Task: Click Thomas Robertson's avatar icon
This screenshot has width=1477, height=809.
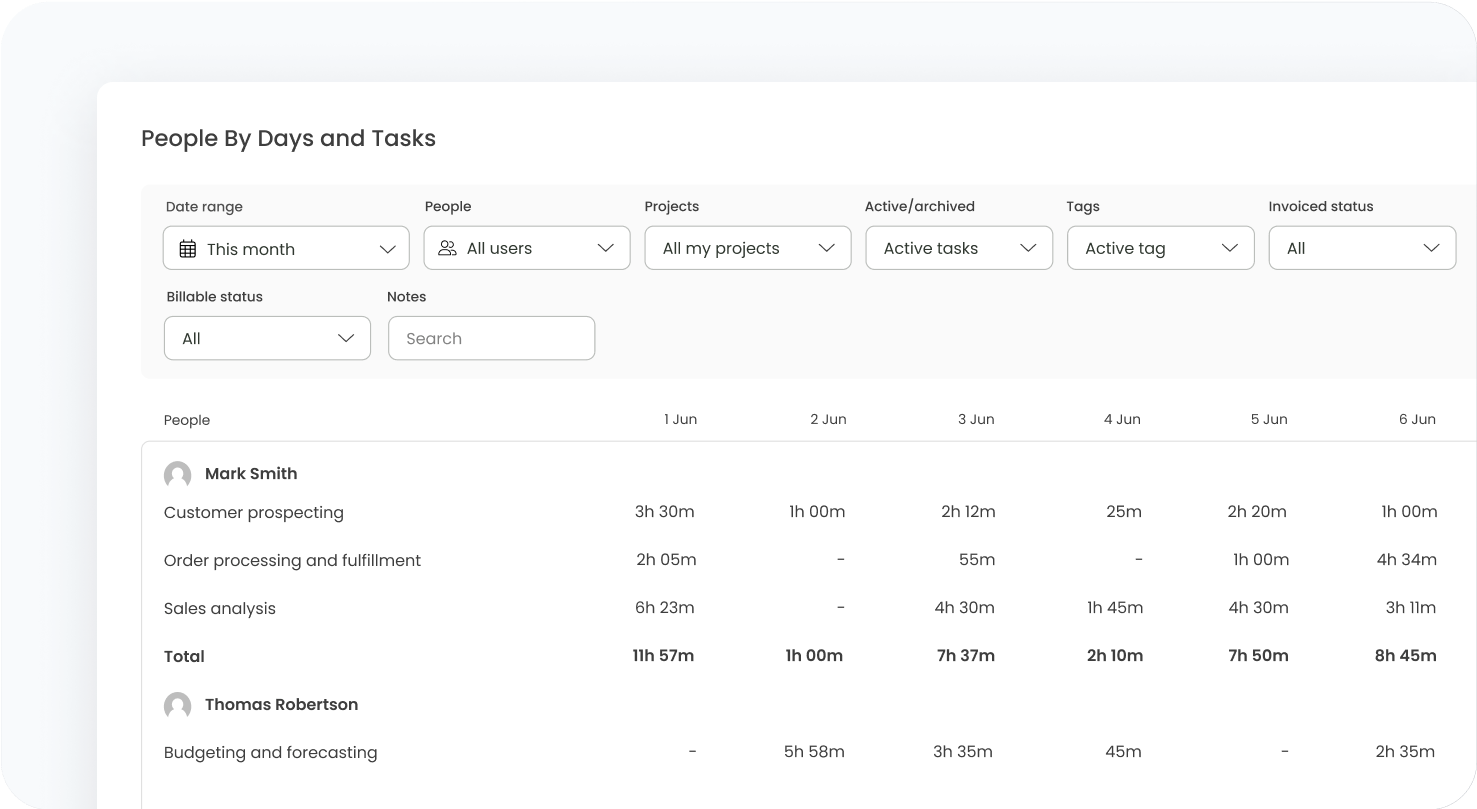Action: point(178,705)
